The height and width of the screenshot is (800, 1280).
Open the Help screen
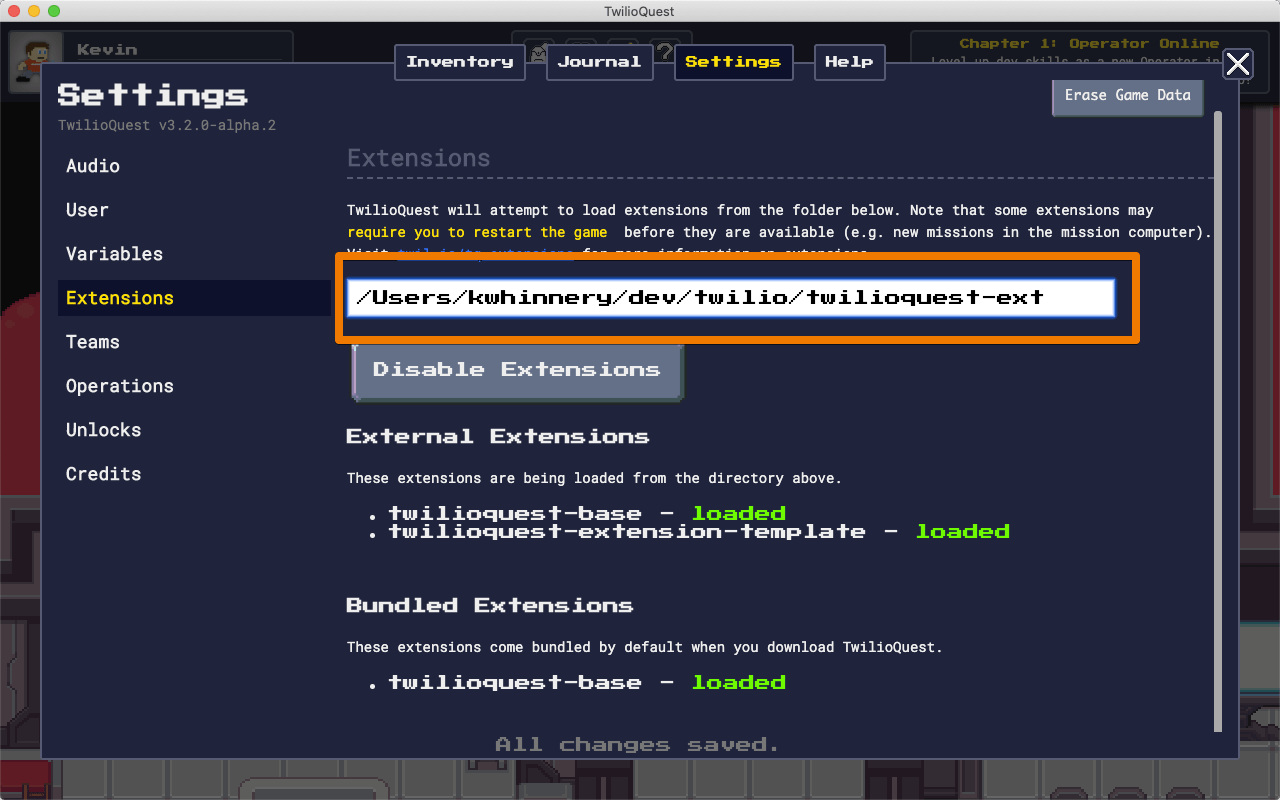pyautogui.click(x=849, y=61)
